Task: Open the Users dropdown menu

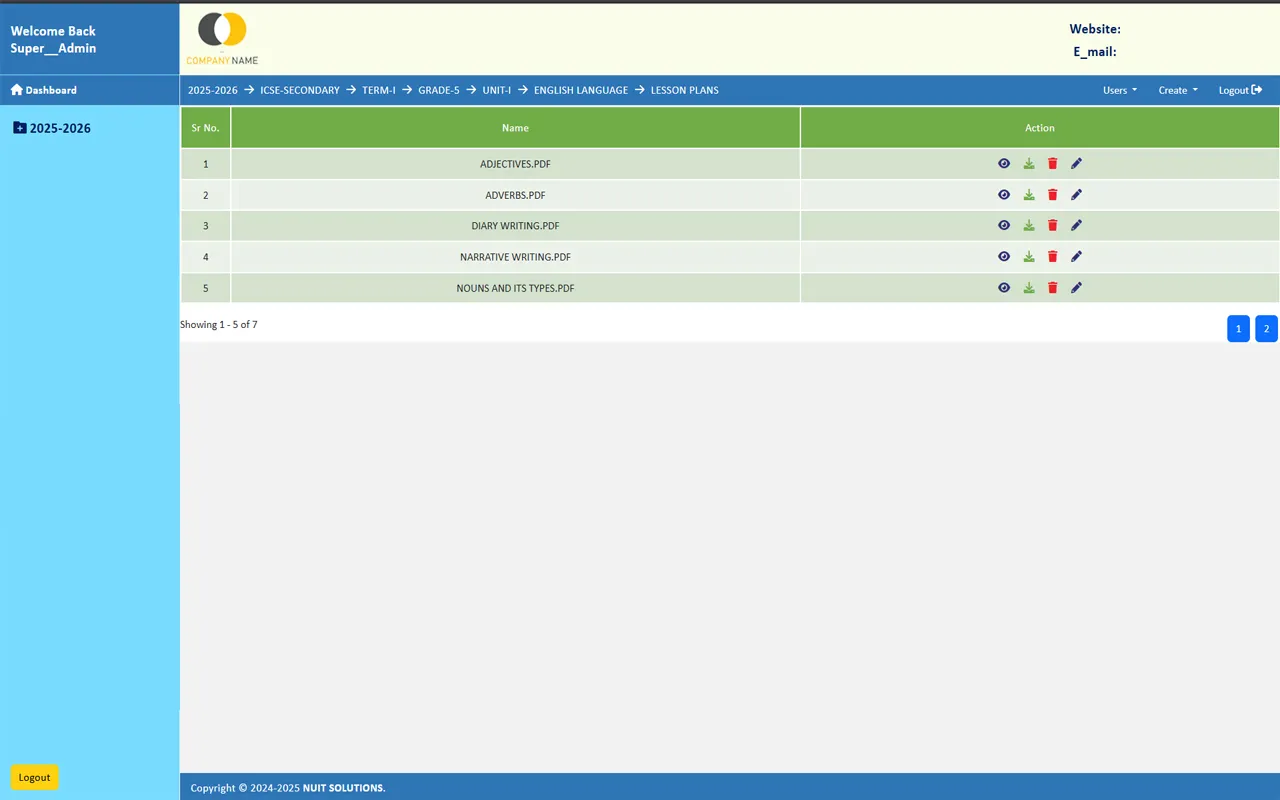Action: [1119, 90]
